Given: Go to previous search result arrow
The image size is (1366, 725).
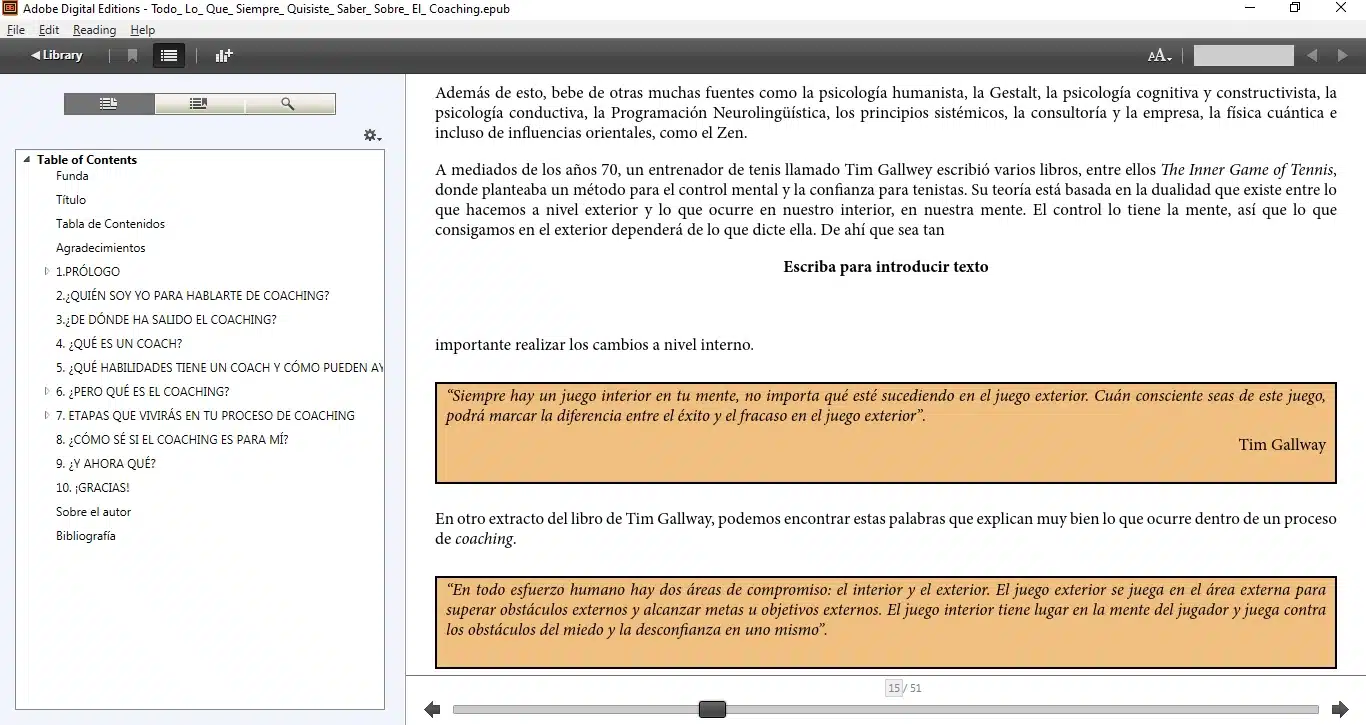Looking at the screenshot, I should [1312, 56].
